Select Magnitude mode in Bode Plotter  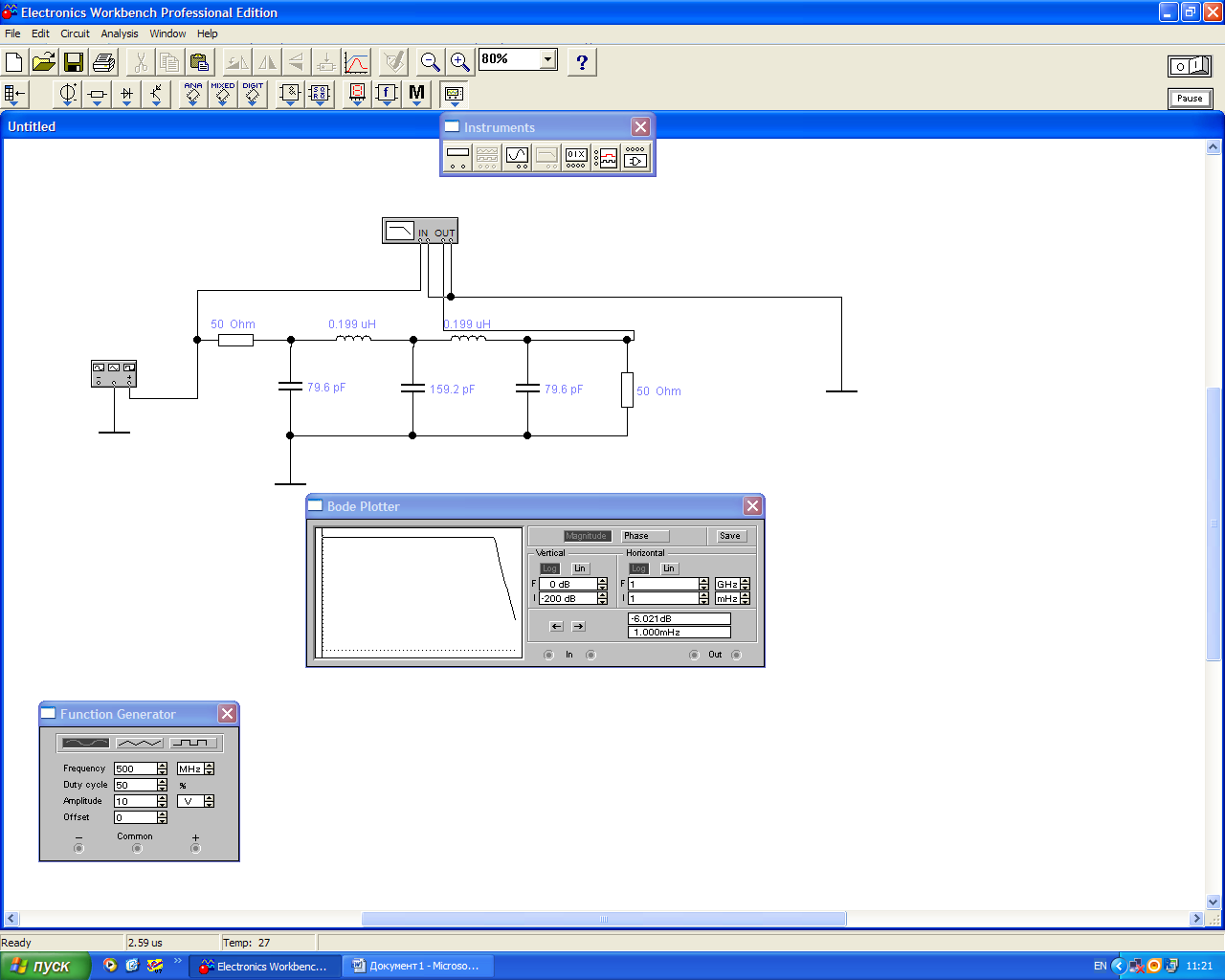[x=587, y=536]
